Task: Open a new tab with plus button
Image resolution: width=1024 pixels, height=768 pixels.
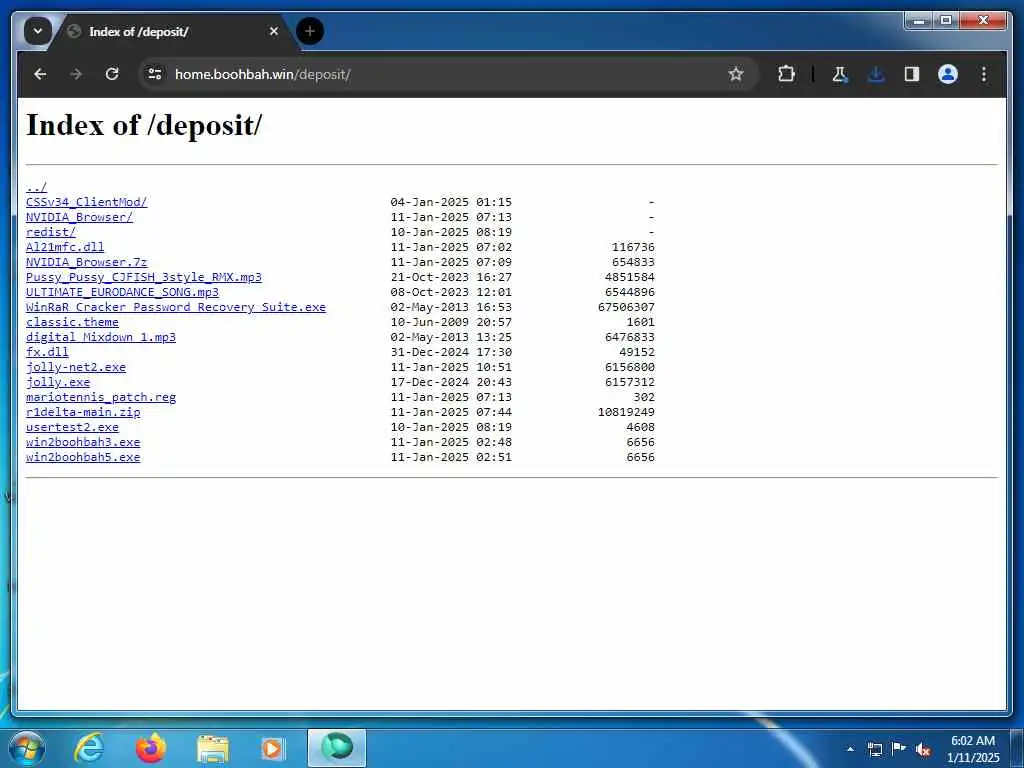Action: pos(310,31)
